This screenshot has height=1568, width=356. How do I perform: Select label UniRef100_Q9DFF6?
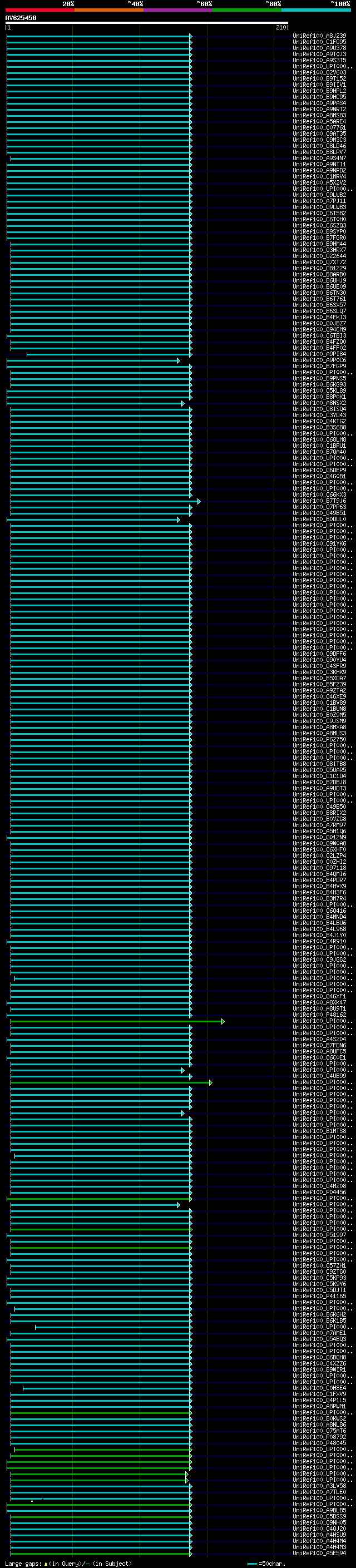[x=319, y=654]
